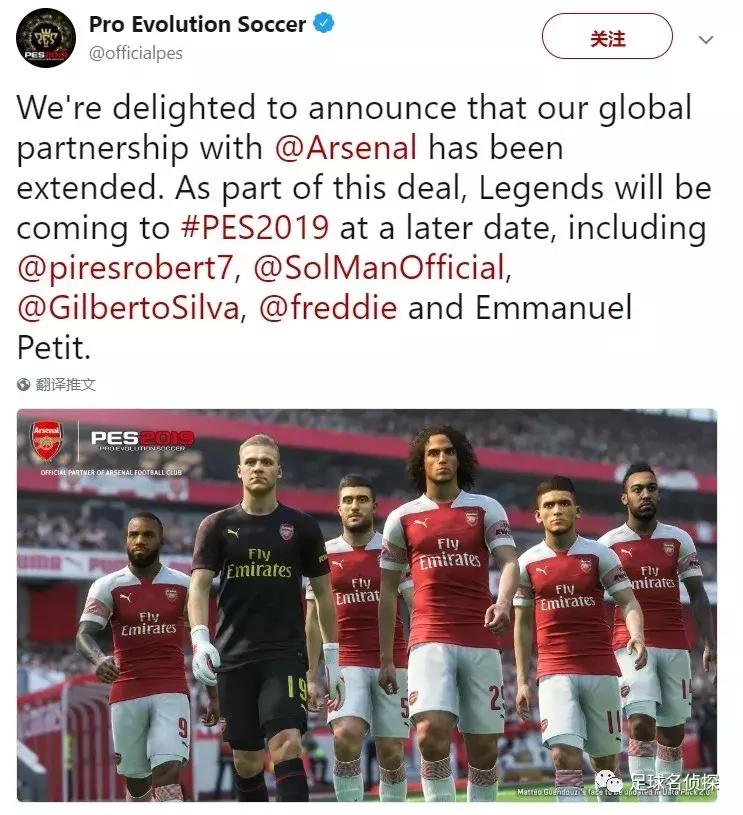Viewport: 743px width, 815px height.
Task: Open the tweet options chevron
Action: [706, 40]
